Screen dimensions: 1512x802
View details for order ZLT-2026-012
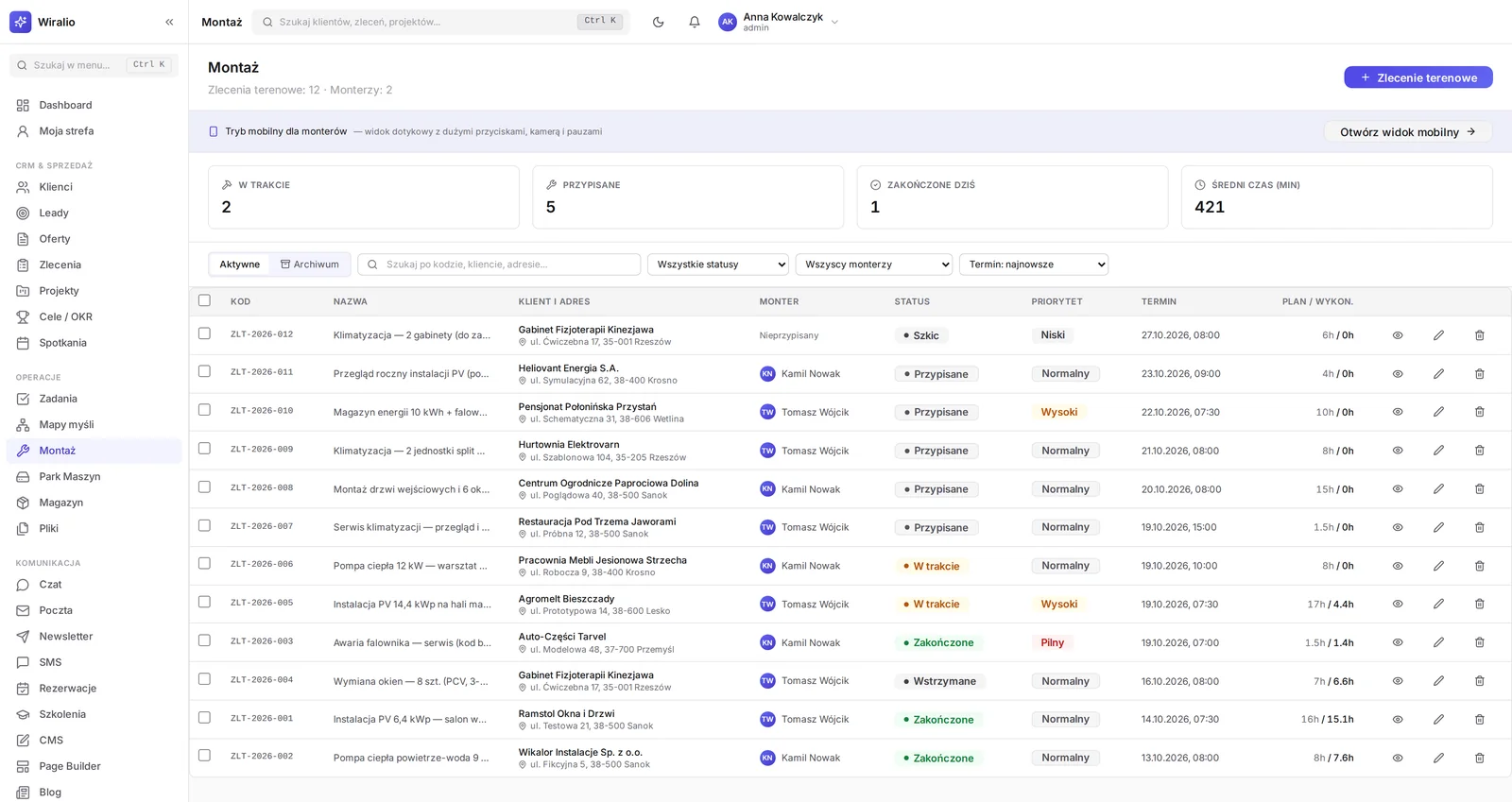[x=1398, y=335]
